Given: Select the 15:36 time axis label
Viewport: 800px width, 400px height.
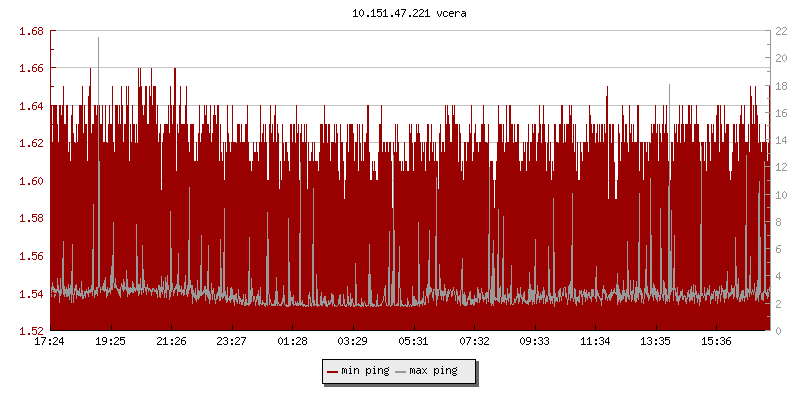Looking at the screenshot, I should (717, 341).
